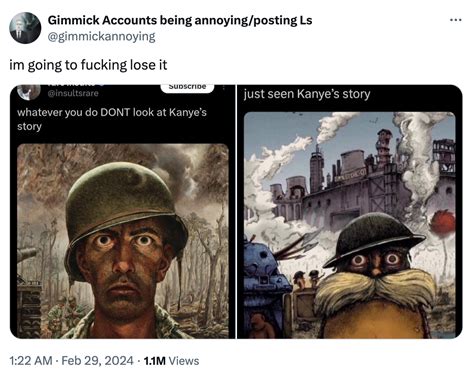This screenshot has height=376, width=474.
Task: Click the soldier painting in left image
Action: coord(123,241)
